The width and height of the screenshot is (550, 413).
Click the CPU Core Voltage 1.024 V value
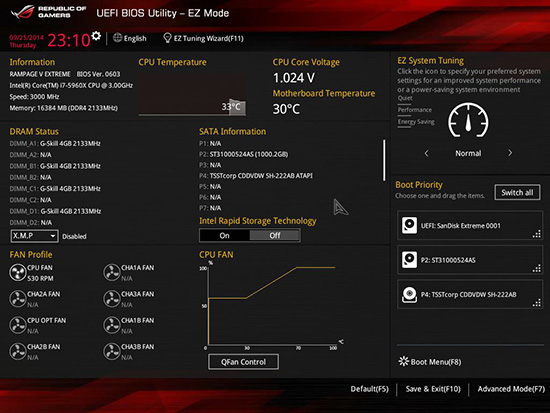click(x=294, y=78)
